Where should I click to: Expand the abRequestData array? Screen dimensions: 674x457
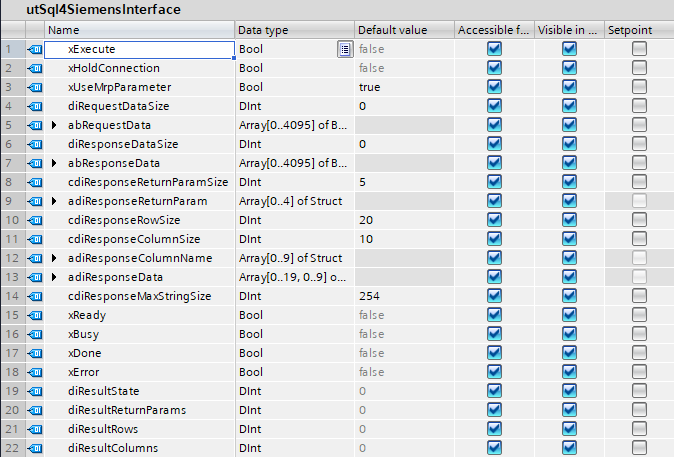[x=54, y=125]
